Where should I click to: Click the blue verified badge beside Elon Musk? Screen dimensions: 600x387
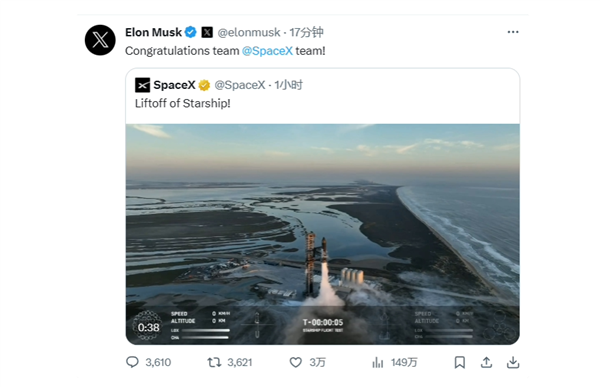191,32
